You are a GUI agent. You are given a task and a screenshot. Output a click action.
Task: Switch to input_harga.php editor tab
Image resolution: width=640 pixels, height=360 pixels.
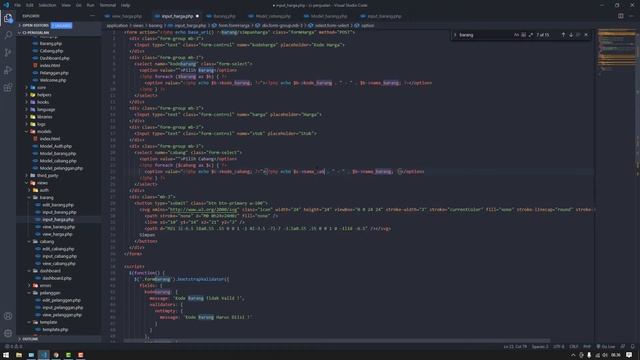(177, 16)
